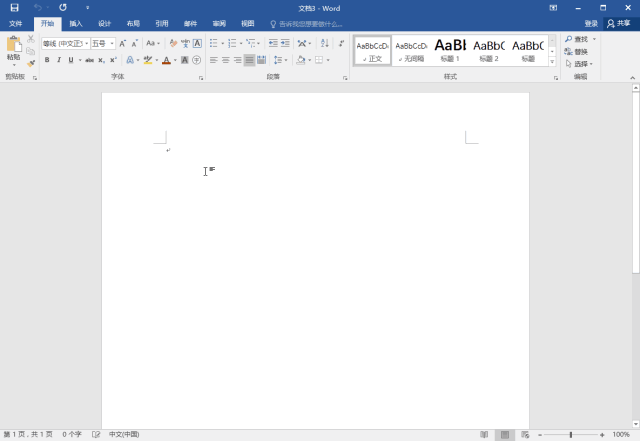This screenshot has width=640, height=441.
Task: Click the Text Effects outlined A icon
Action: click(x=130, y=60)
